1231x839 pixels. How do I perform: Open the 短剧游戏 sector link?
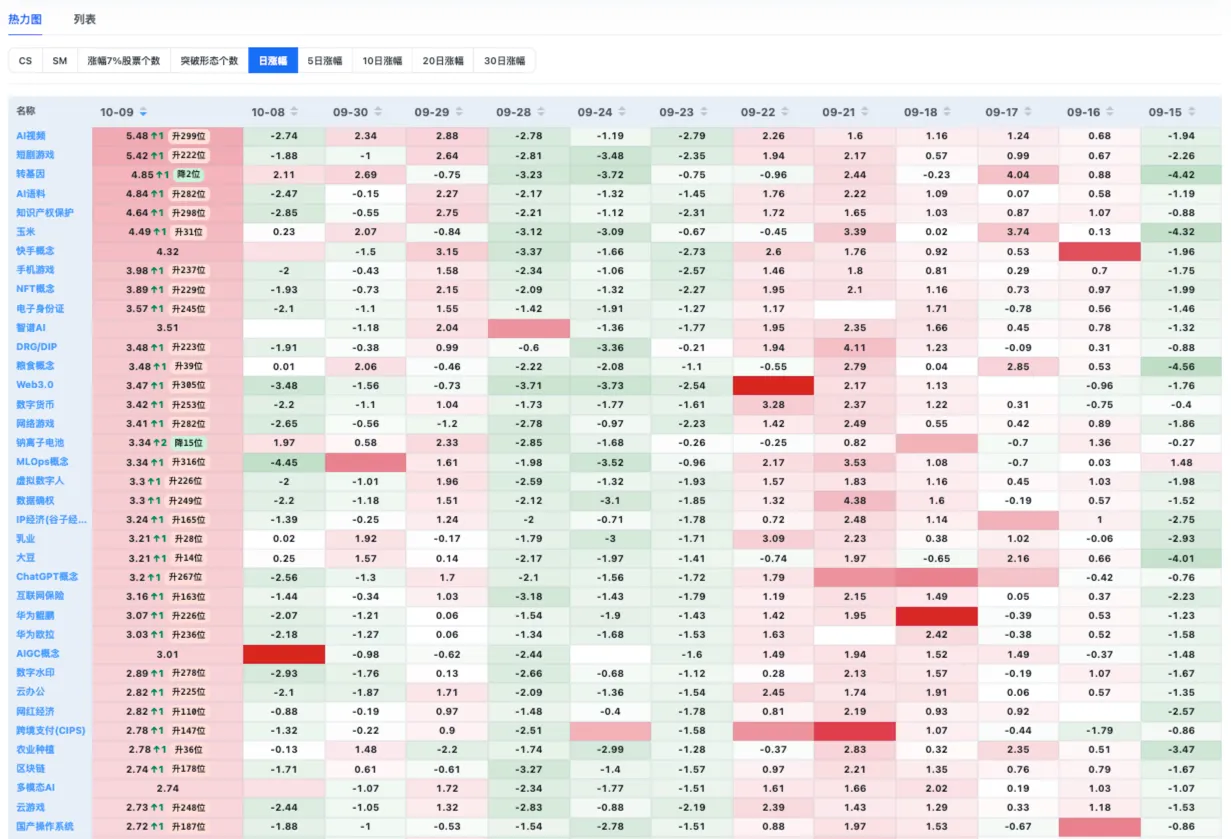[35, 155]
